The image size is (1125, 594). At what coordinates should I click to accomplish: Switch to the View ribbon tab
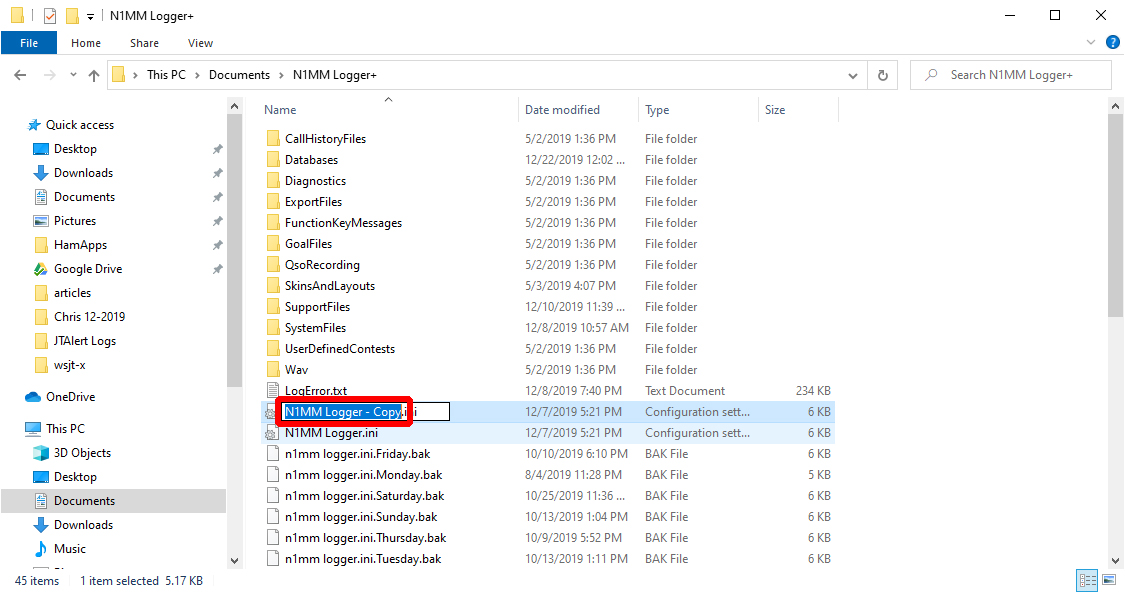(x=200, y=43)
